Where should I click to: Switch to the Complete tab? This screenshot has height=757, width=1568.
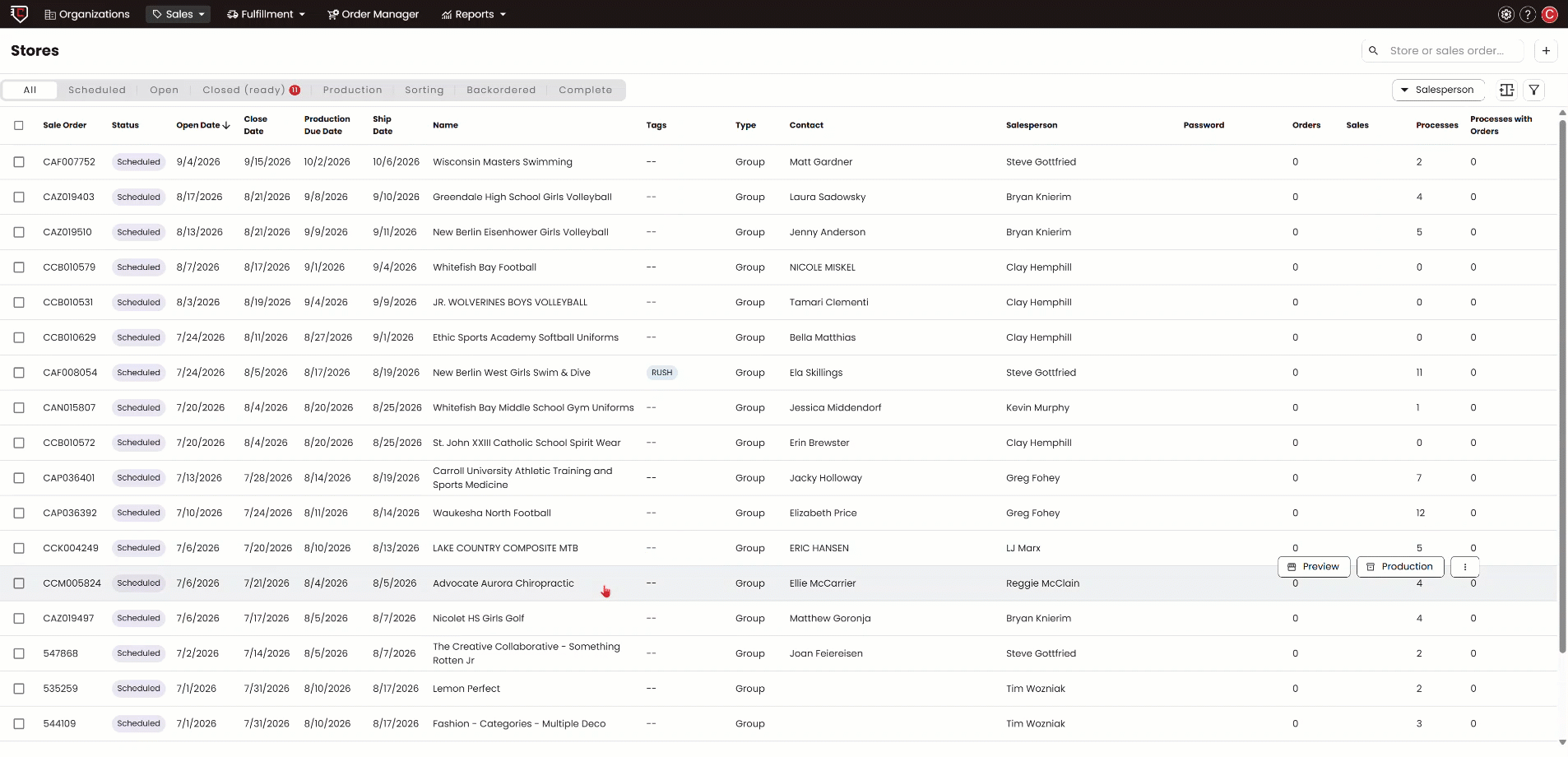(x=586, y=90)
